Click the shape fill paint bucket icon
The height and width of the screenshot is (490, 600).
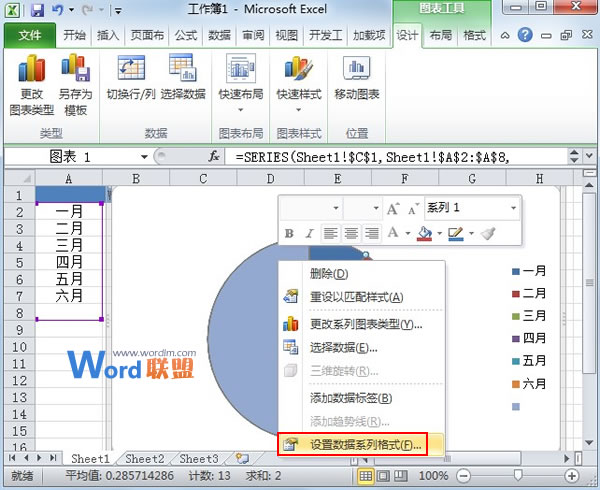point(424,233)
